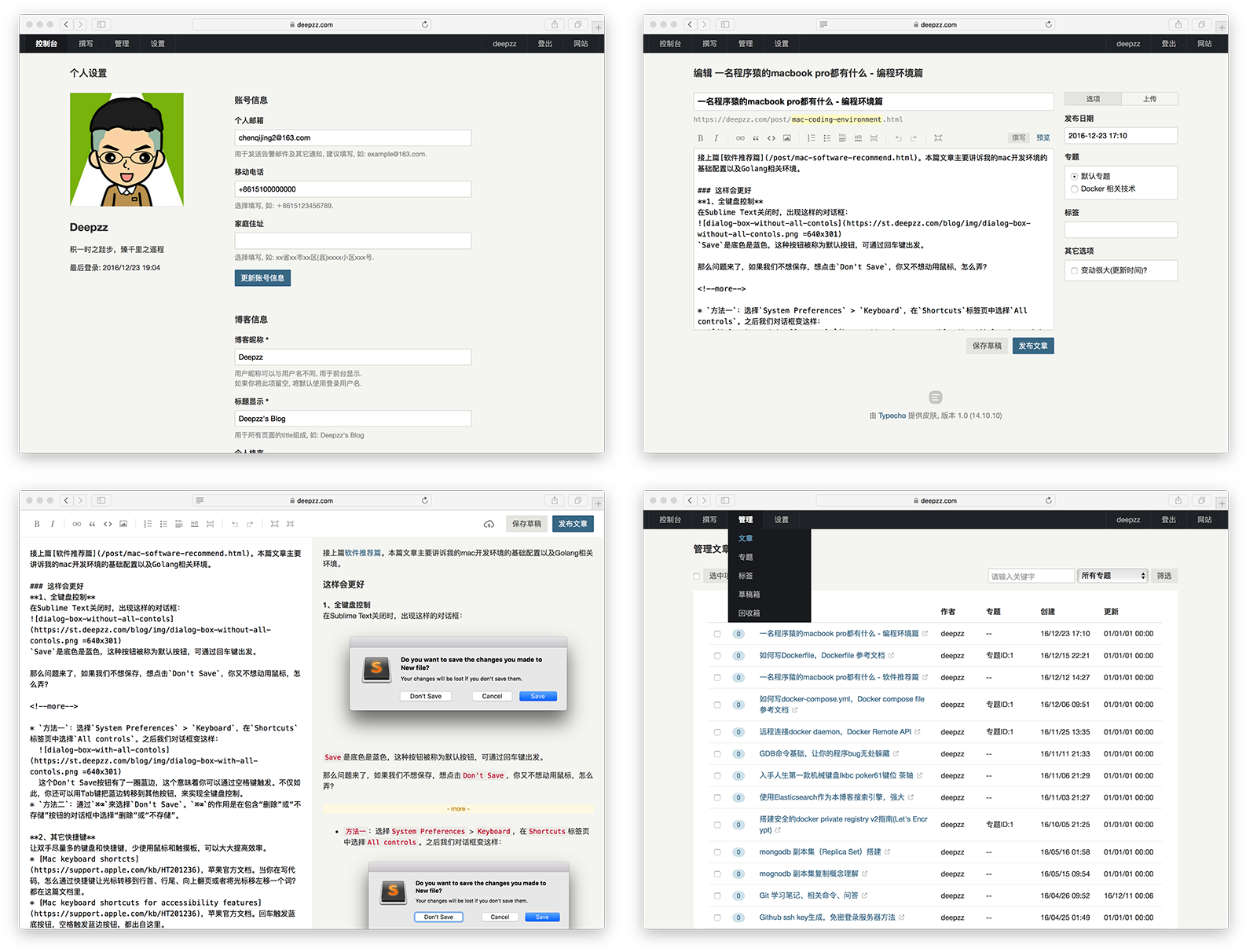The image size is (1257, 952).
Task: Click the Italic icon in the fullscreen editor
Action: pyautogui.click(x=53, y=524)
